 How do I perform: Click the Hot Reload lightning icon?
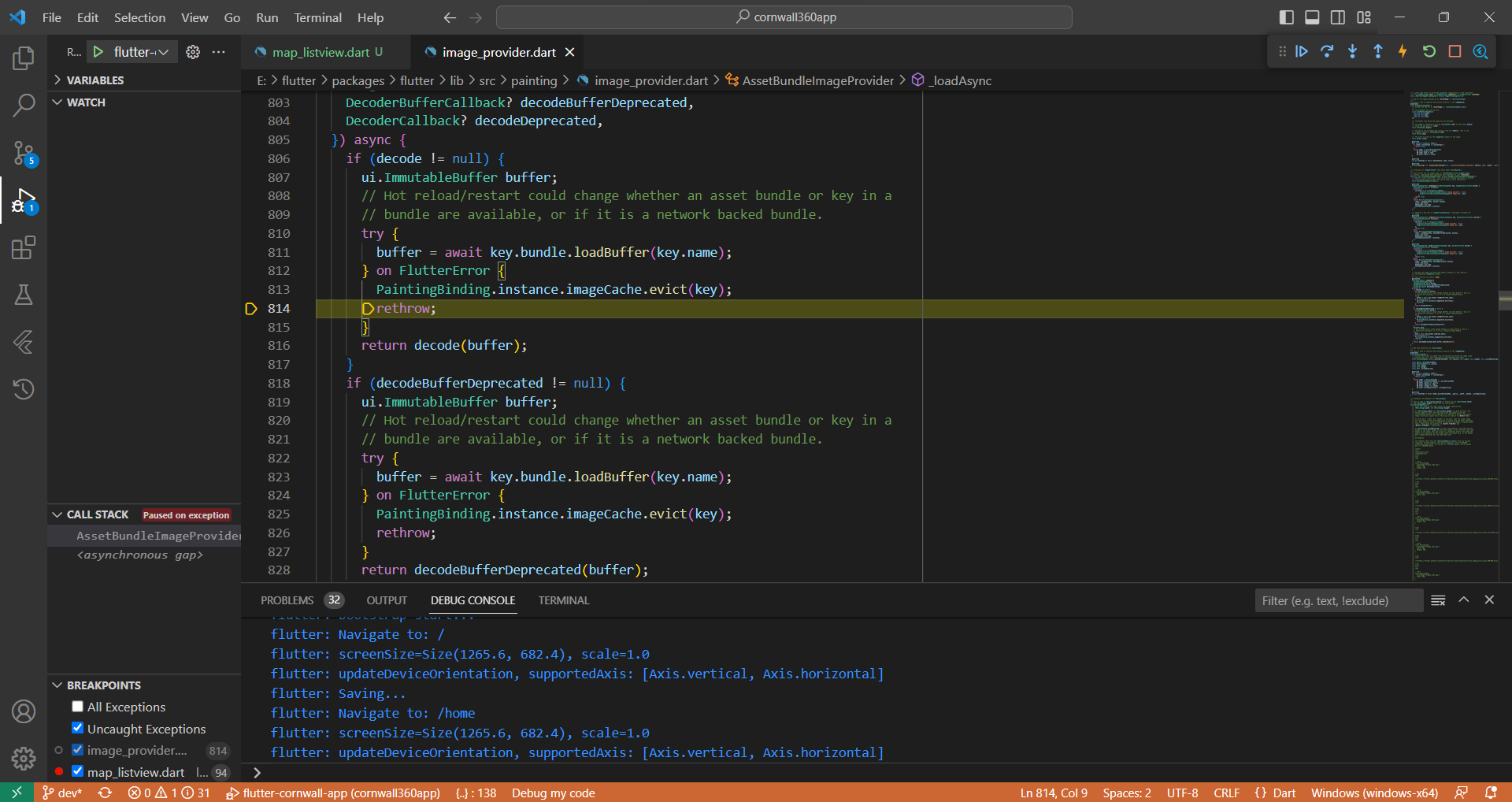(x=1403, y=52)
